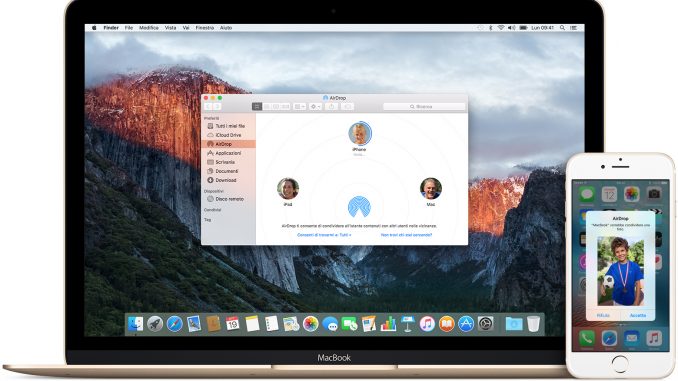Tap Rifiuta on the iPhone AirDrop prompt
The height and width of the screenshot is (381, 678).
(x=603, y=315)
